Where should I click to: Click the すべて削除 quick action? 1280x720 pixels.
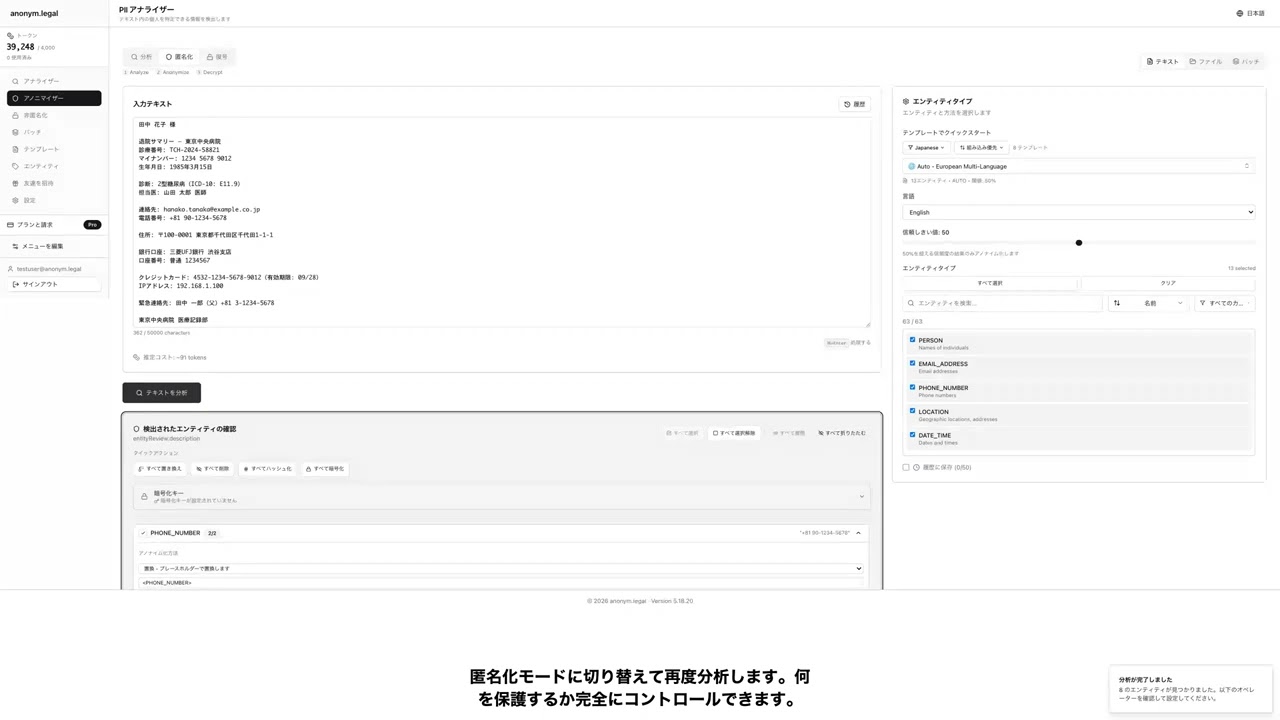(212, 469)
